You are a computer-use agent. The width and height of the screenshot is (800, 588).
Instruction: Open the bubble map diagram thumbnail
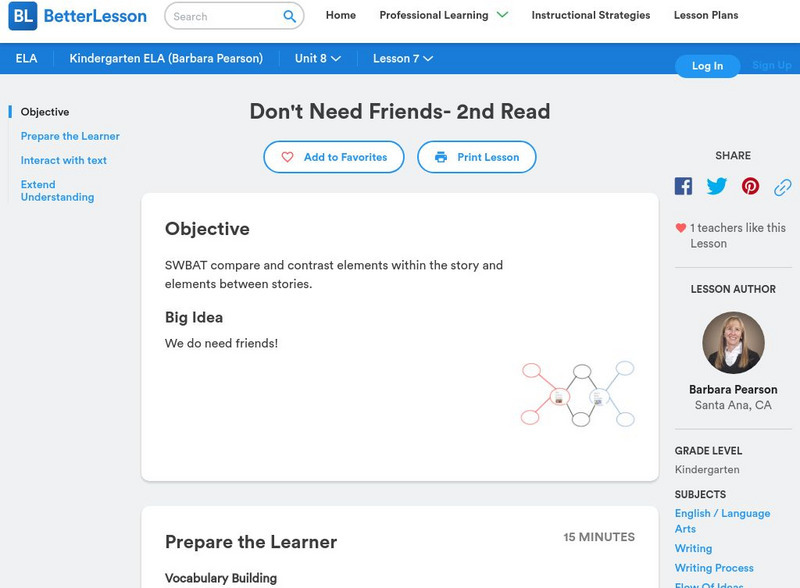coord(578,395)
